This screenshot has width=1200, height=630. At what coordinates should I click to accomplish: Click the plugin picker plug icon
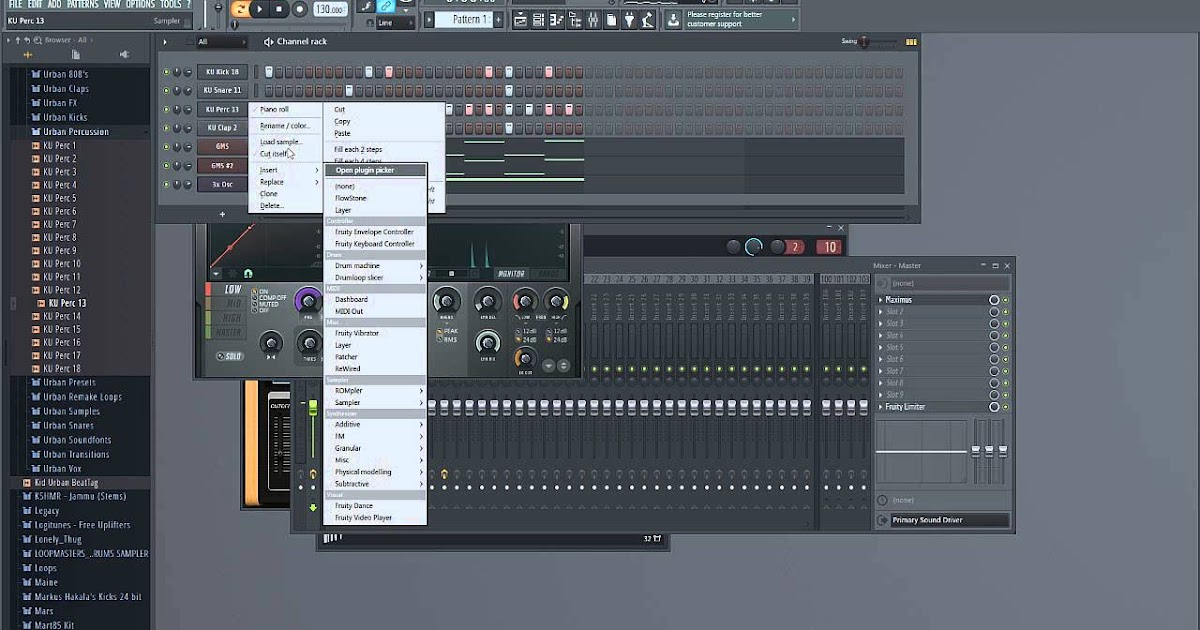(628, 20)
